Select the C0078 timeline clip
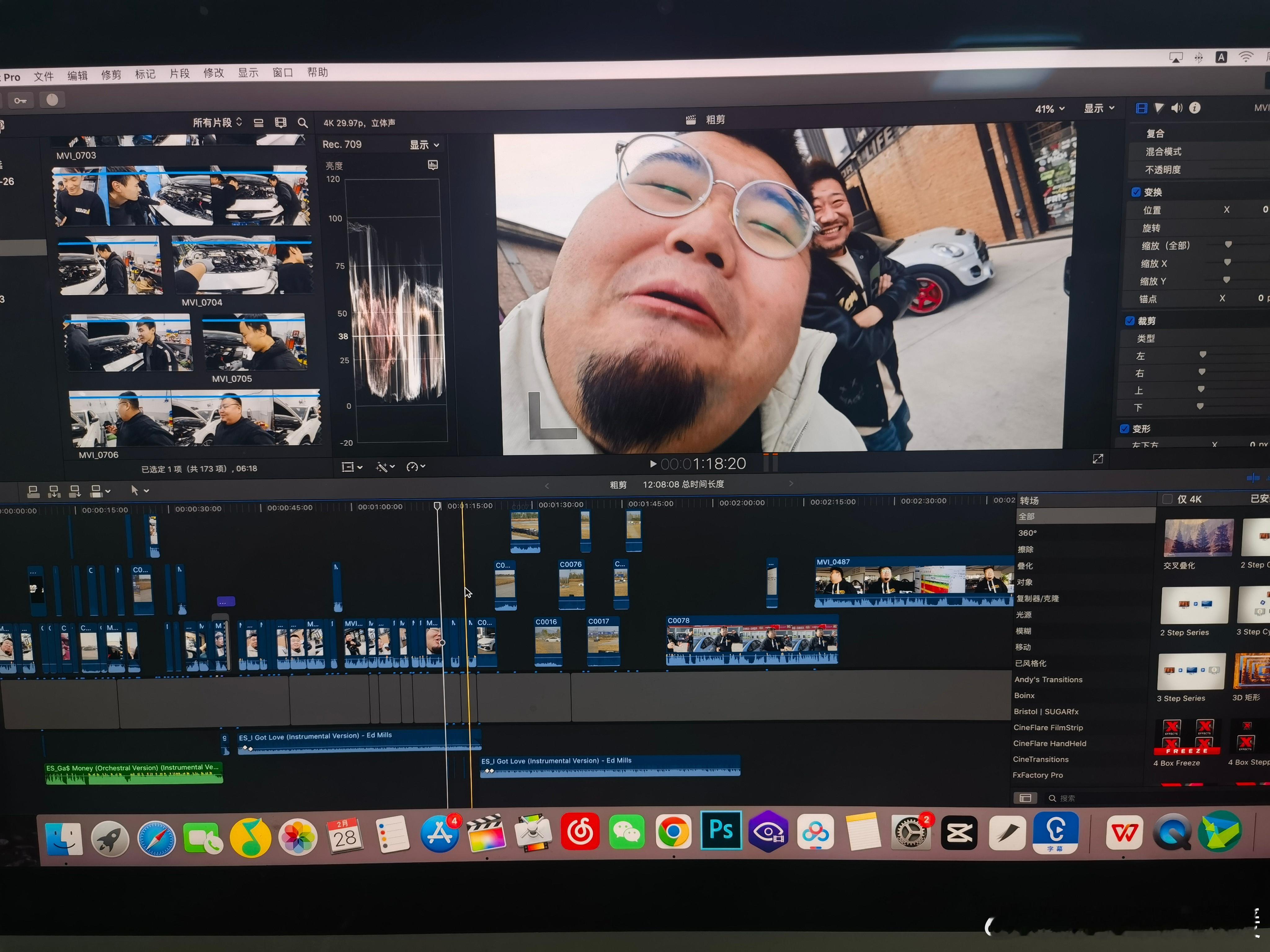 [752, 640]
